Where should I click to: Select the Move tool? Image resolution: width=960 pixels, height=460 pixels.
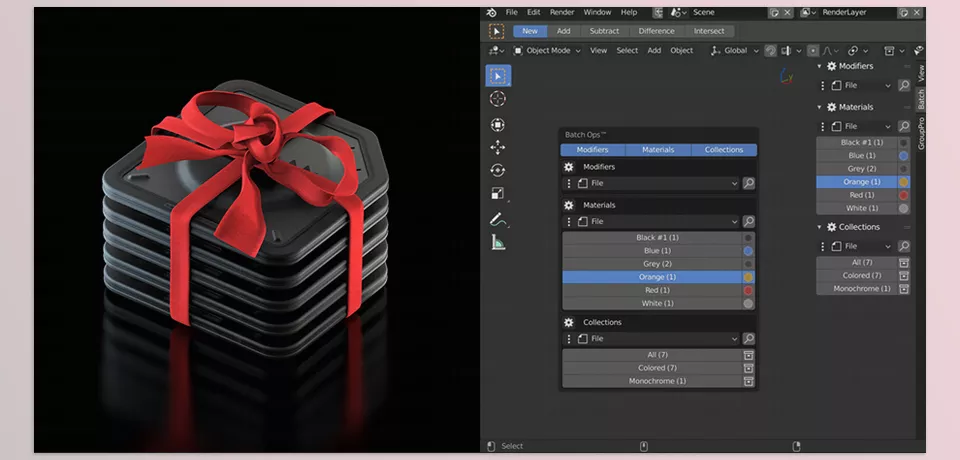pyautogui.click(x=498, y=148)
